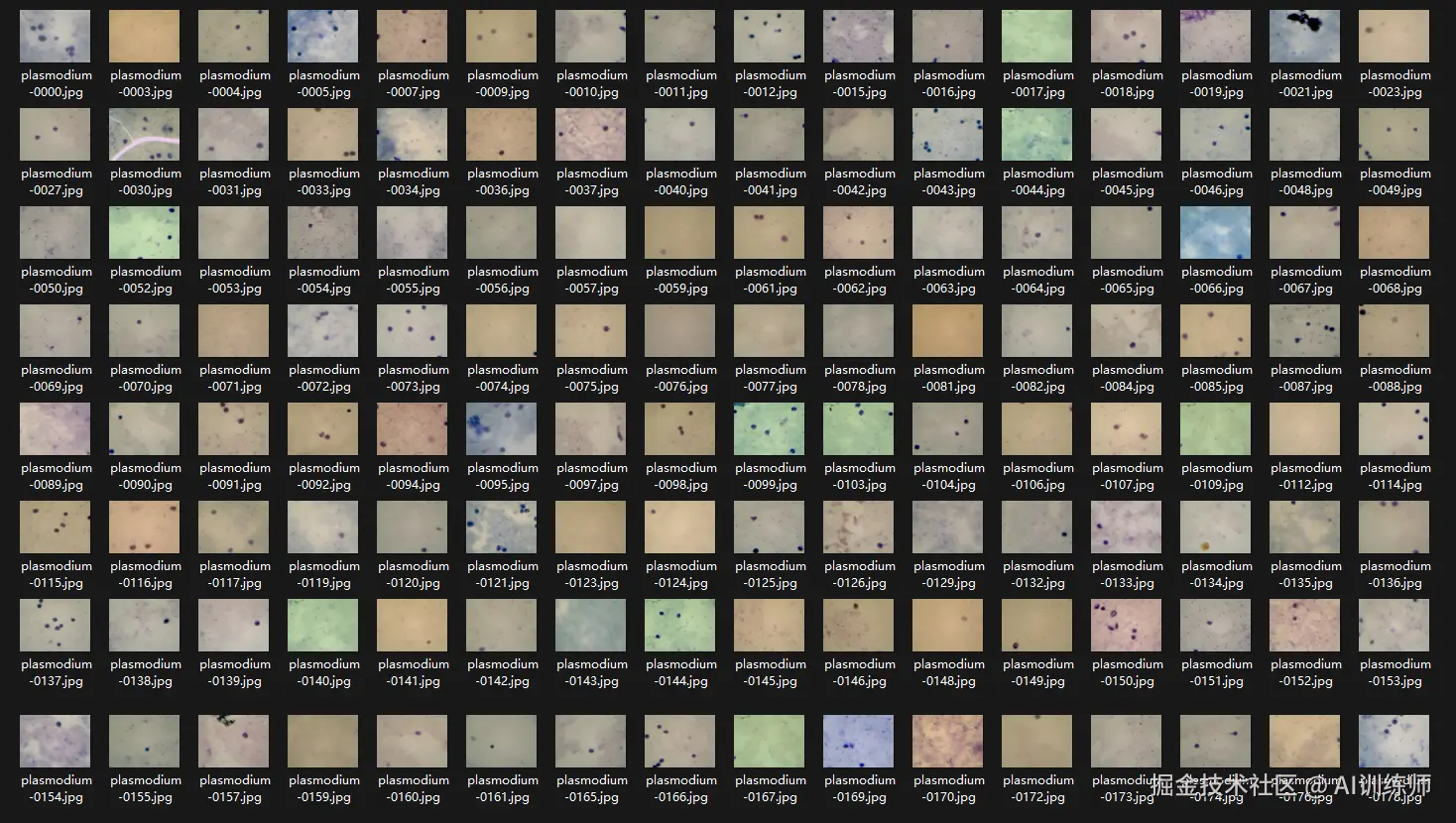The width and height of the screenshot is (1456, 823).
Task: Select the plasmodium-0137.jpg thumbnail
Action: [x=56, y=626]
